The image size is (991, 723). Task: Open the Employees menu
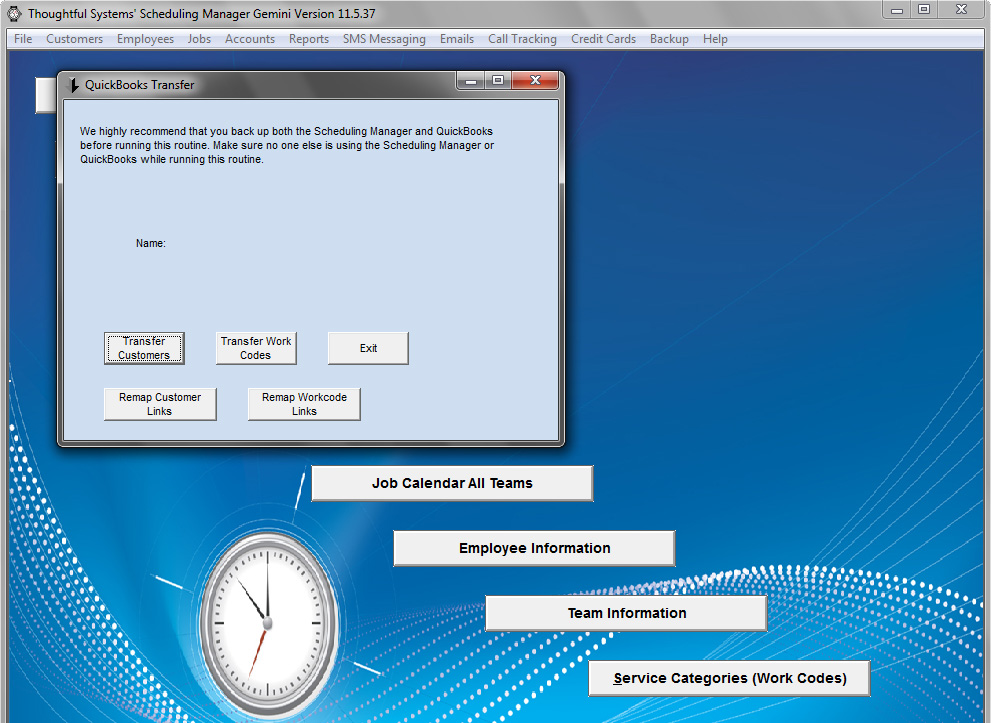point(145,39)
